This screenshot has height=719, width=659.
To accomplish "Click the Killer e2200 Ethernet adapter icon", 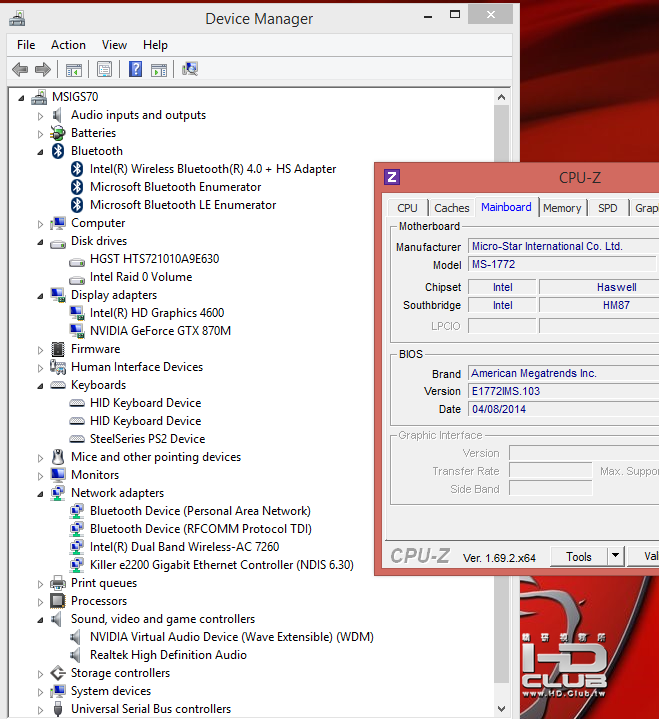I will click(x=77, y=564).
